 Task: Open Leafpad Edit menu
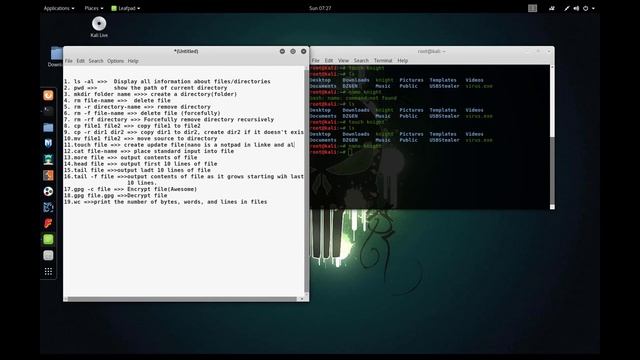point(80,61)
